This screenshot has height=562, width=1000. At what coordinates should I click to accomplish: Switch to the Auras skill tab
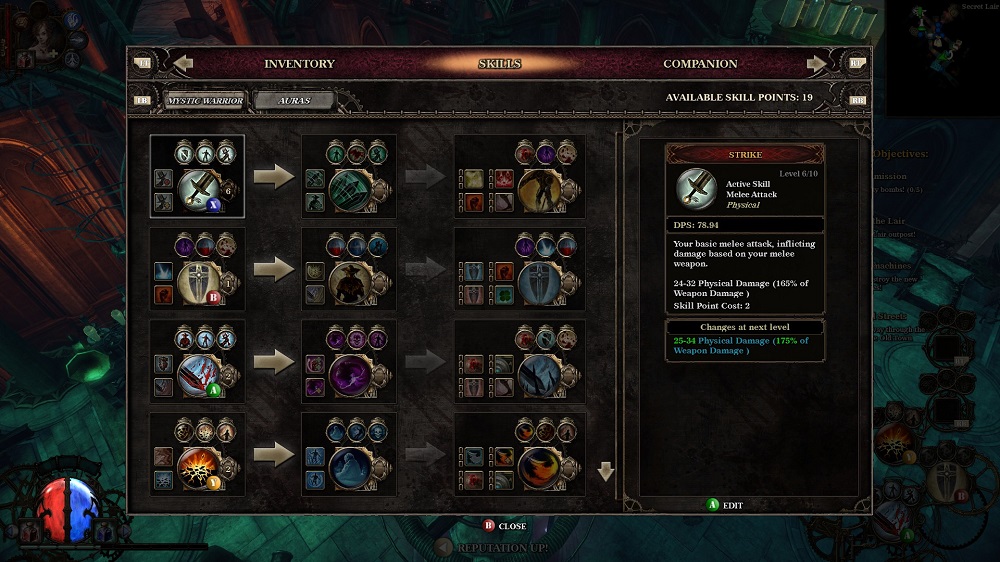coord(294,101)
